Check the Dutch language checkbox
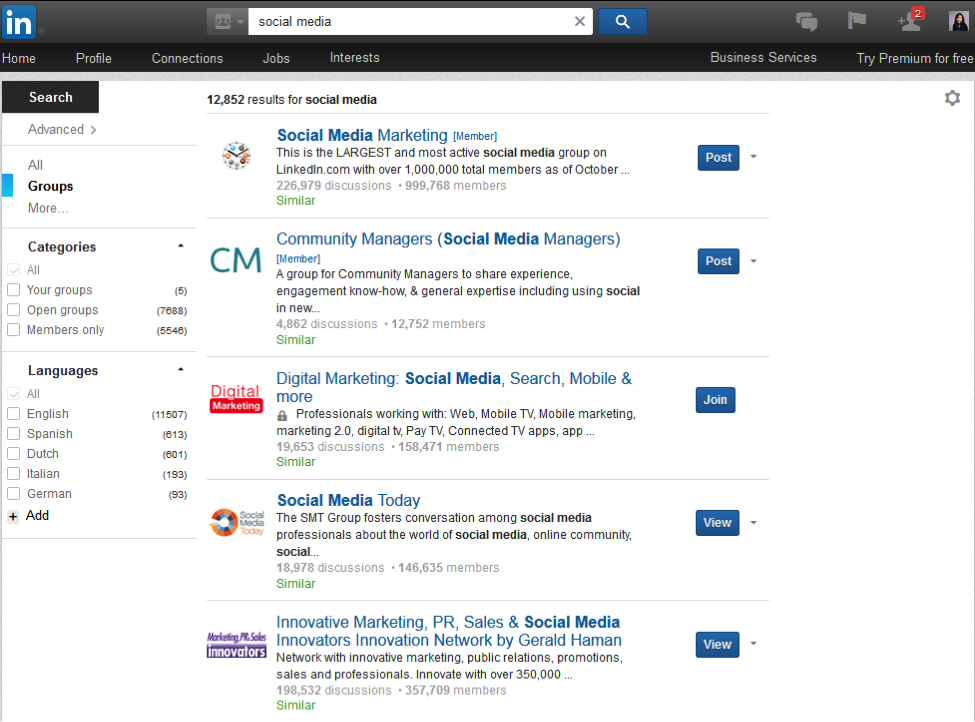Image resolution: width=975 pixels, height=722 pixels. (x=14, y=453)
